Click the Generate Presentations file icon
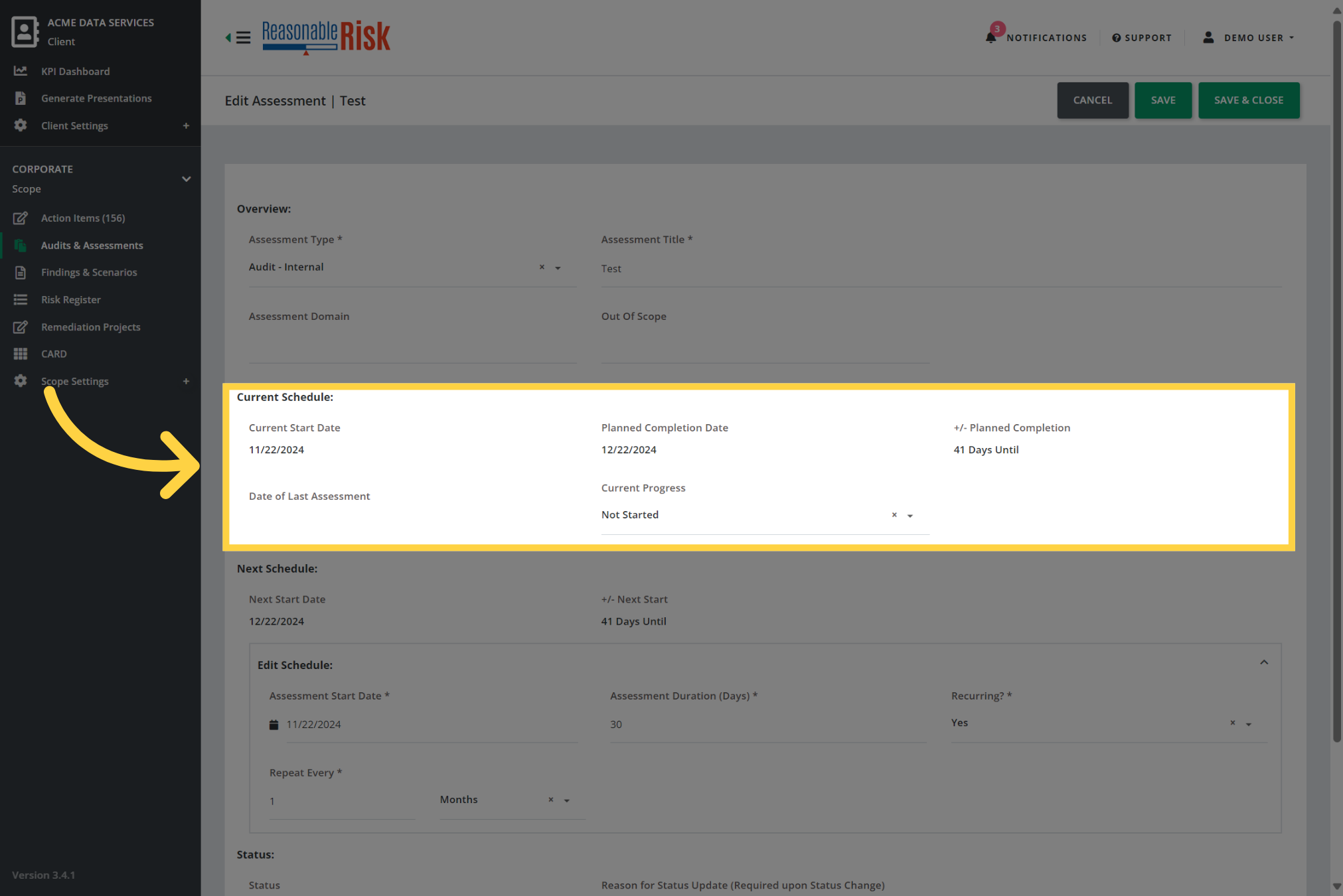This screenshot has width=1343, height=896. point(21,98)
